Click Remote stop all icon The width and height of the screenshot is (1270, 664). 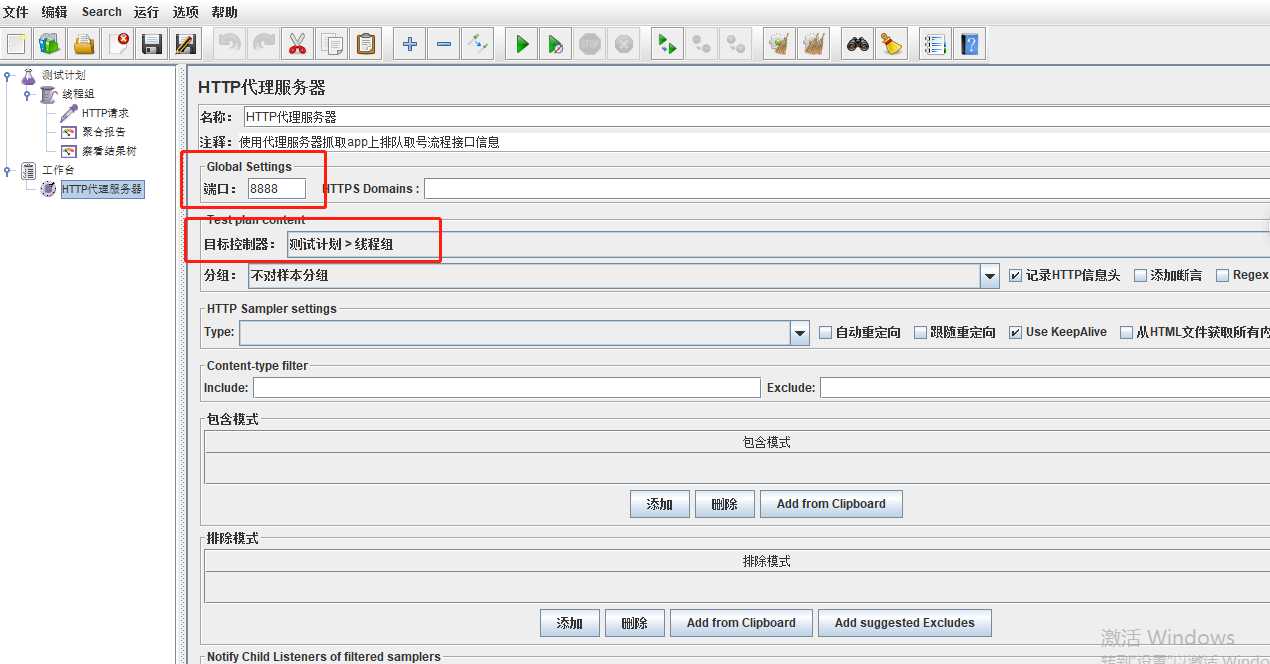(702, 44)
